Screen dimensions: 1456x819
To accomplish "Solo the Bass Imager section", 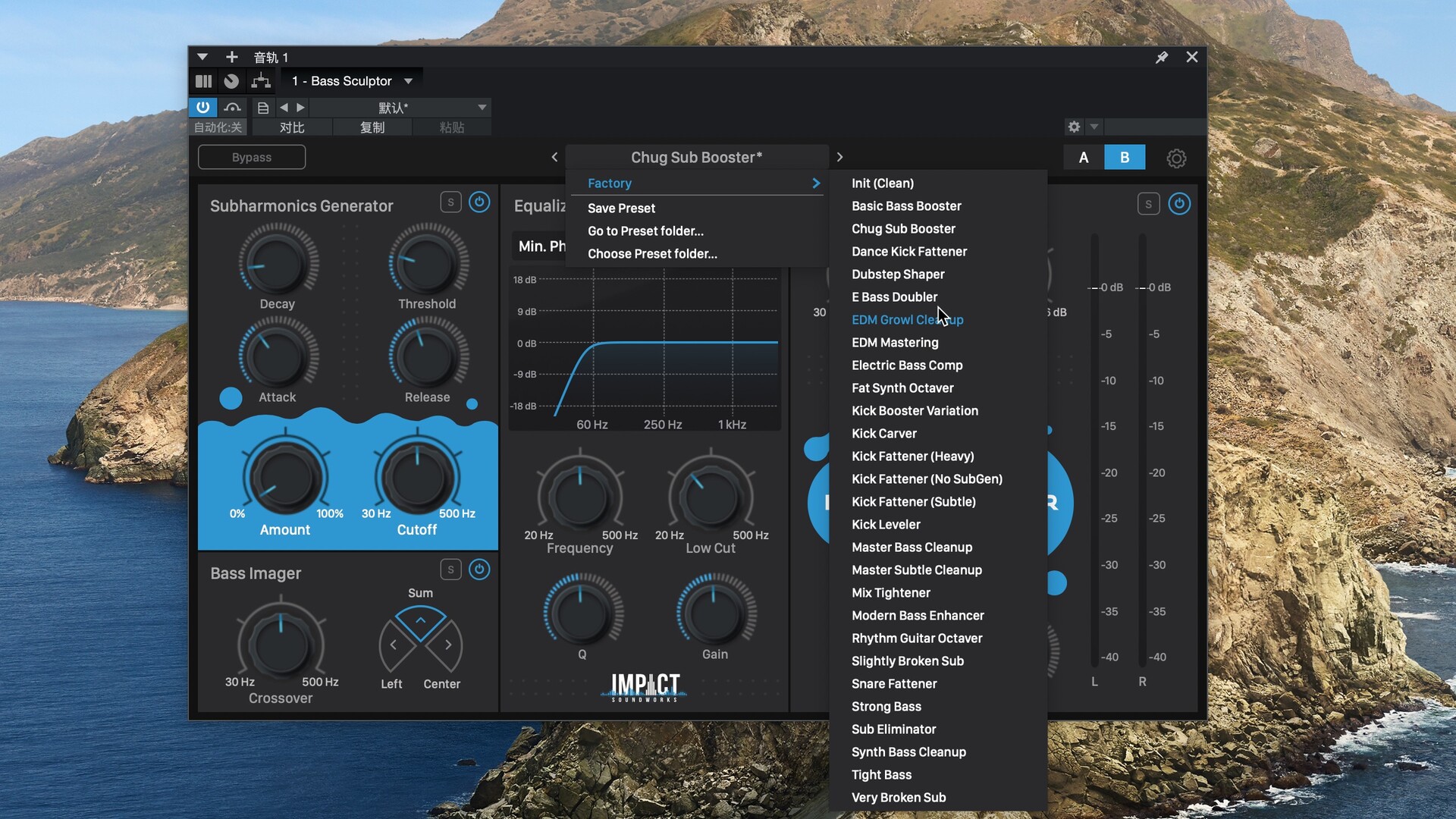I will pyautogui.click(x=450, y=570).
